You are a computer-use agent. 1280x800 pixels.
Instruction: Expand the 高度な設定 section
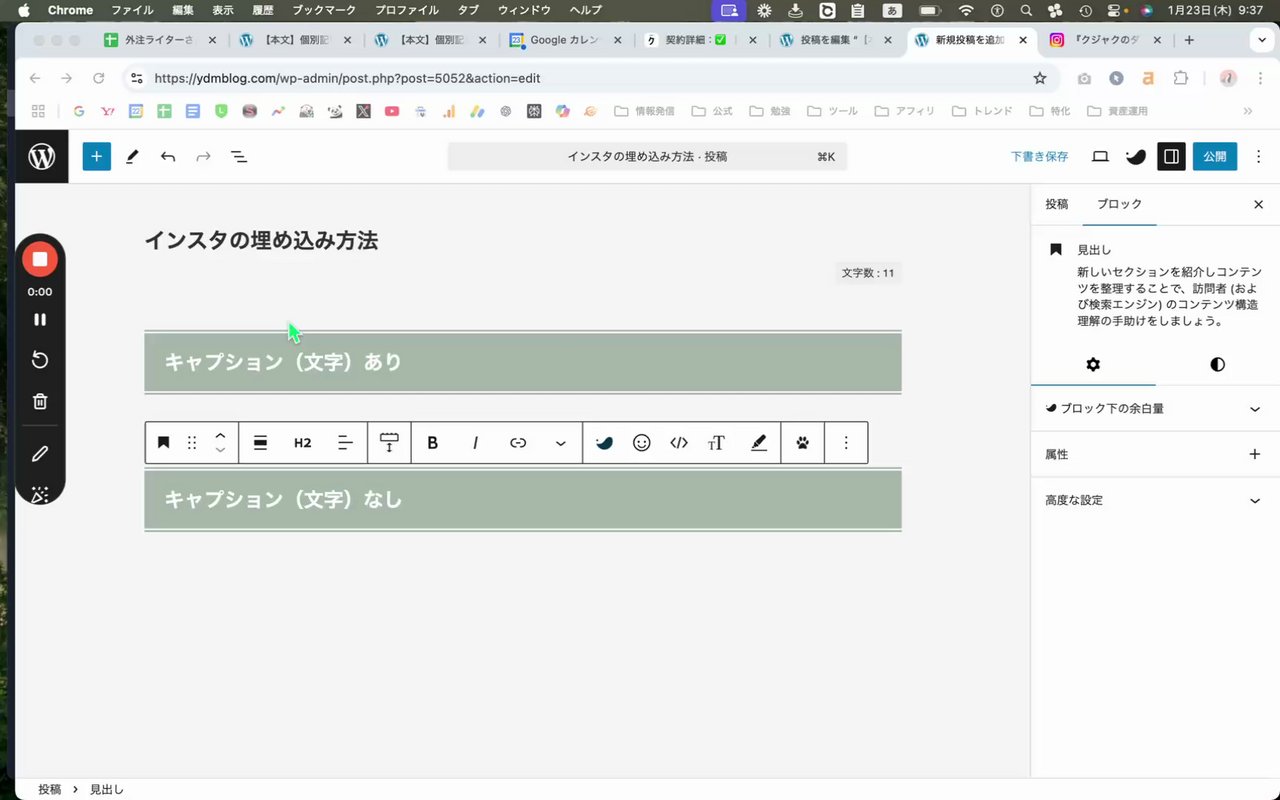pyautogui.click(x=1155, y=500)
